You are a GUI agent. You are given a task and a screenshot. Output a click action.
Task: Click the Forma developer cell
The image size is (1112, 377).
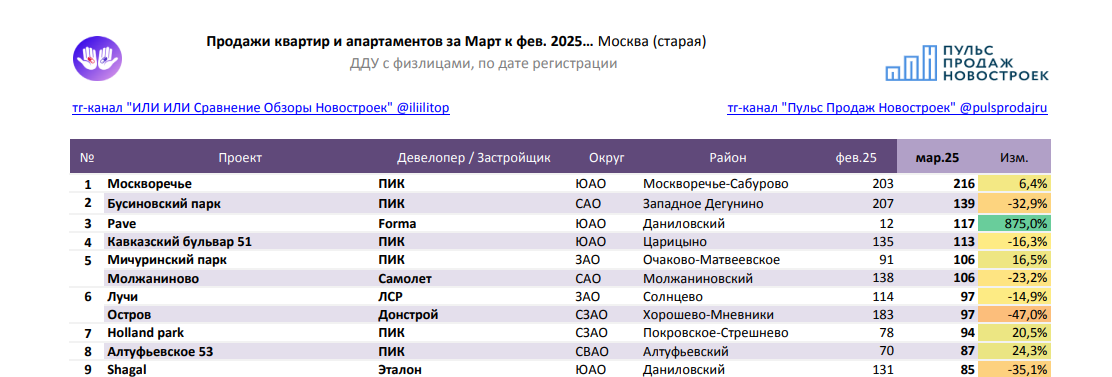tap(397, 223)
